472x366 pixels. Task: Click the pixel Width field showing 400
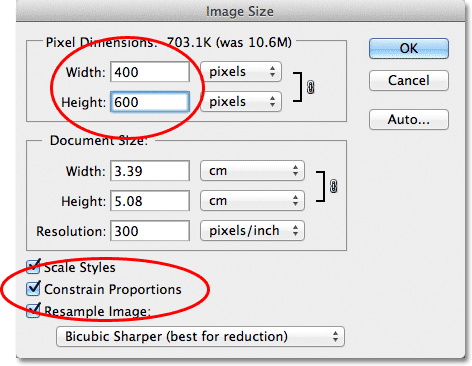point(150,72)
